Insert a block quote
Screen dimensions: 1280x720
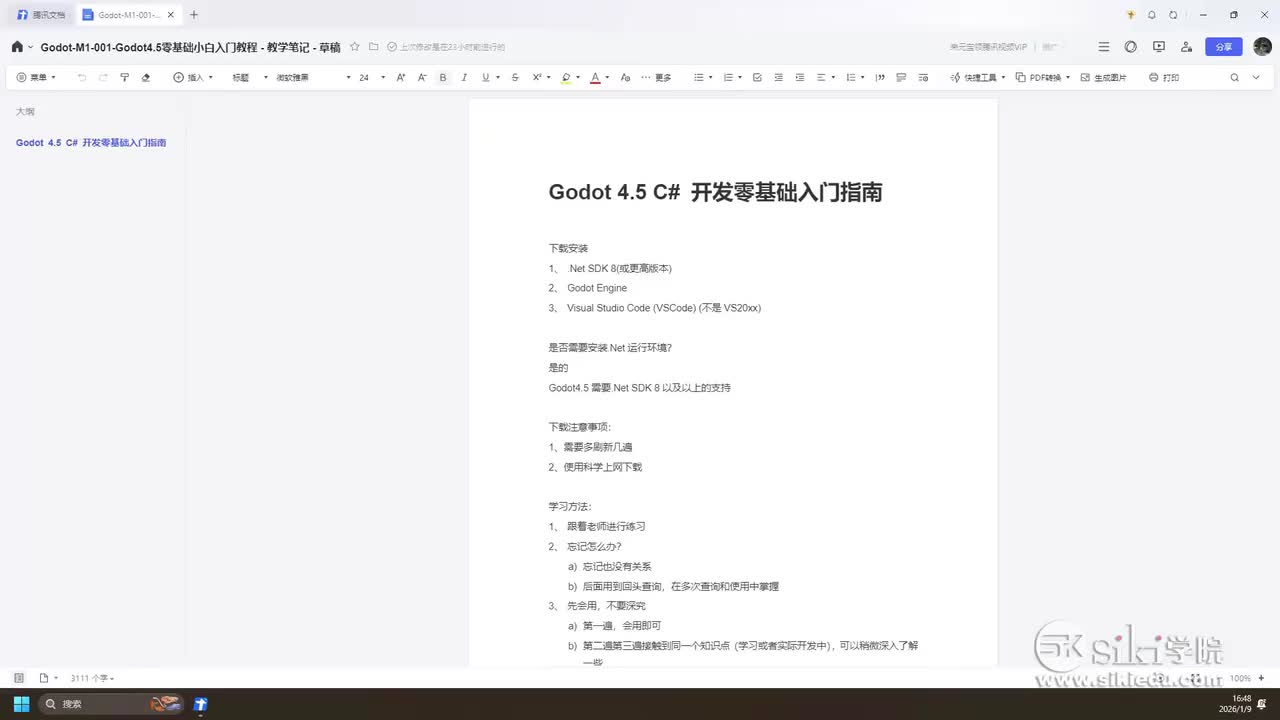(x=880, y=77)
